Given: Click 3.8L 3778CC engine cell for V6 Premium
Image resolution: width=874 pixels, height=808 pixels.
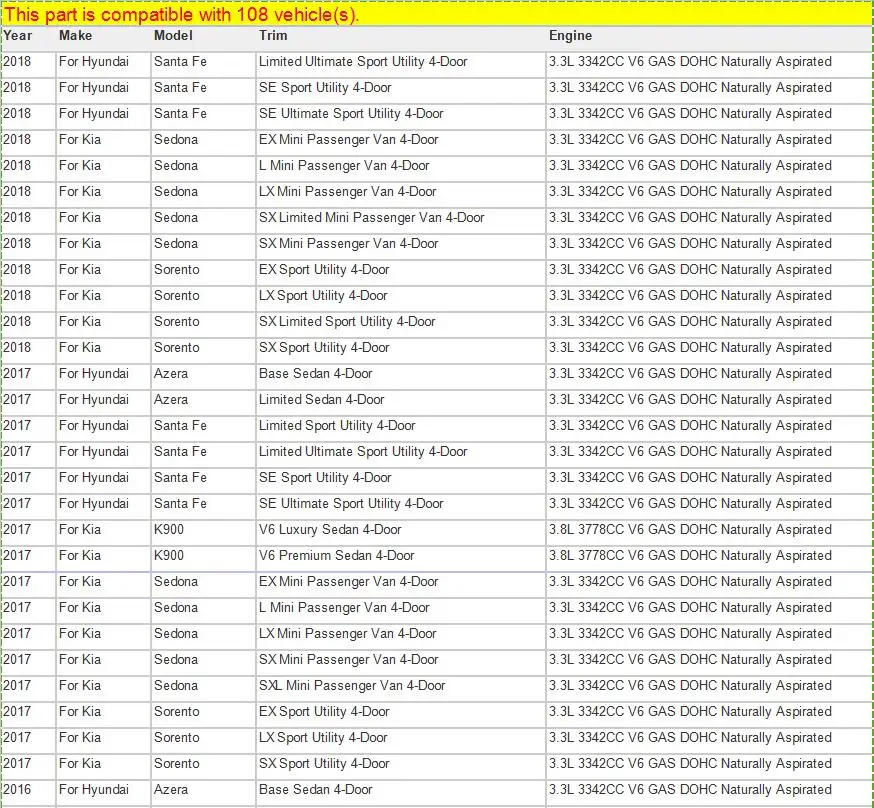Looking at the screenshot, I should click(690, 556).
